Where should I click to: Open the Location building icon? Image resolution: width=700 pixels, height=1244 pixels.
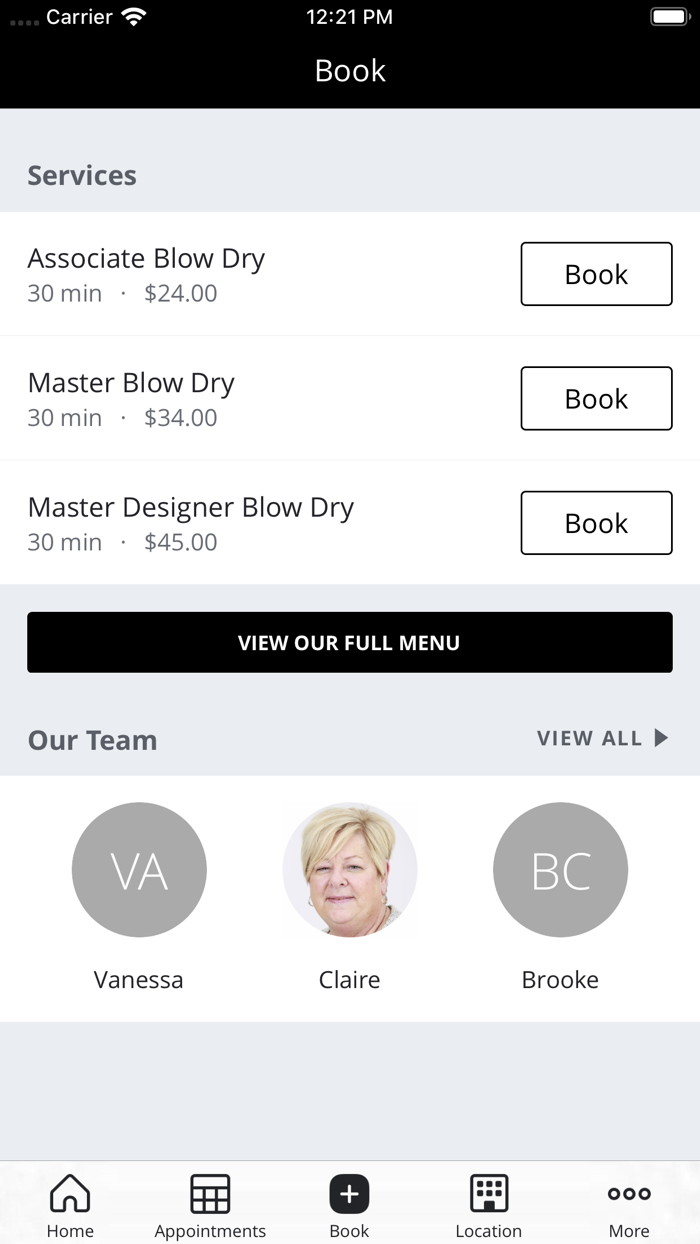(x=489, y=1192)
